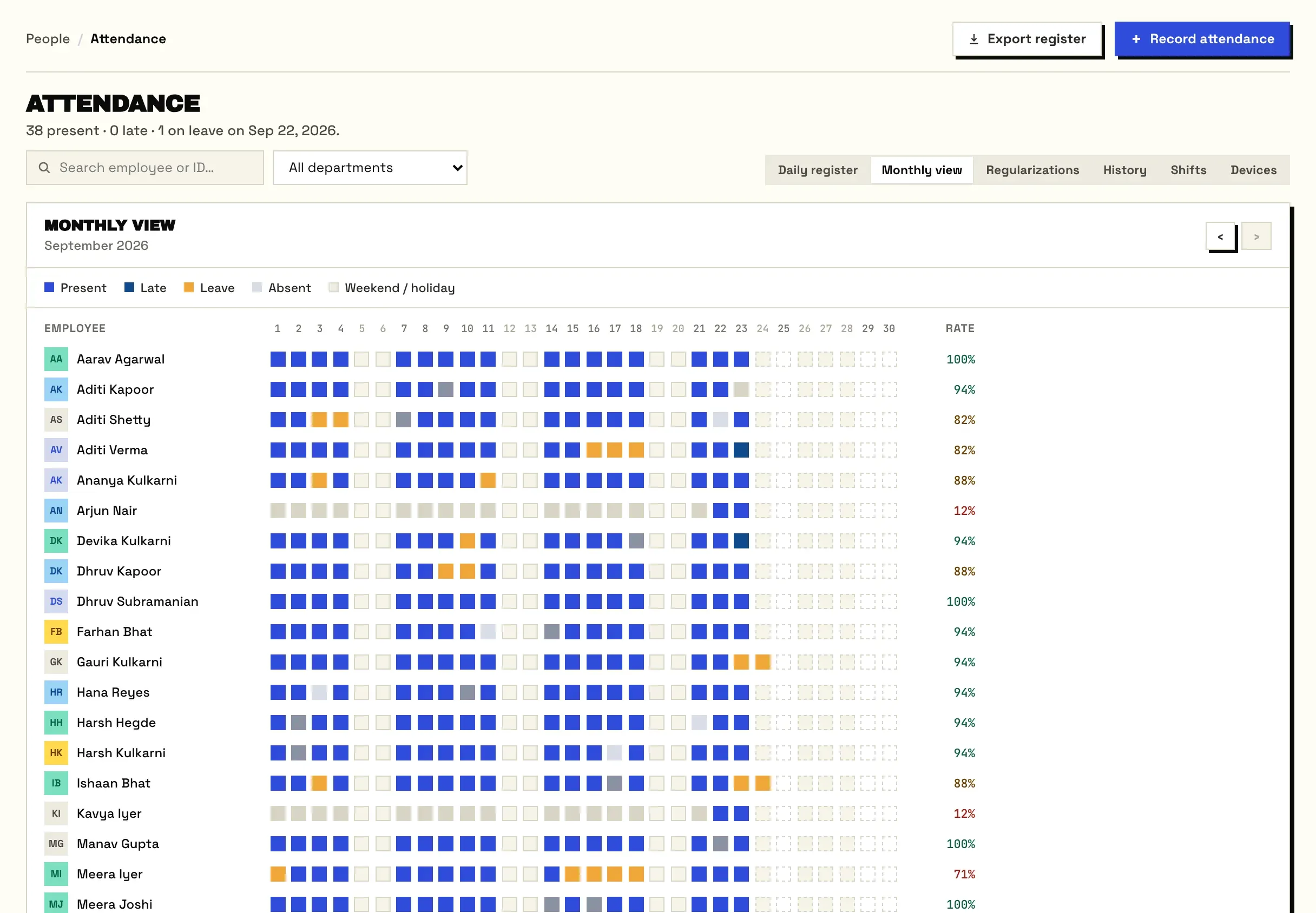Image resolution: width=1316 pixels, height=913 pixels.
Task: Click Meera Iyer's 71% attendance rate
Action: pos(964,875)
